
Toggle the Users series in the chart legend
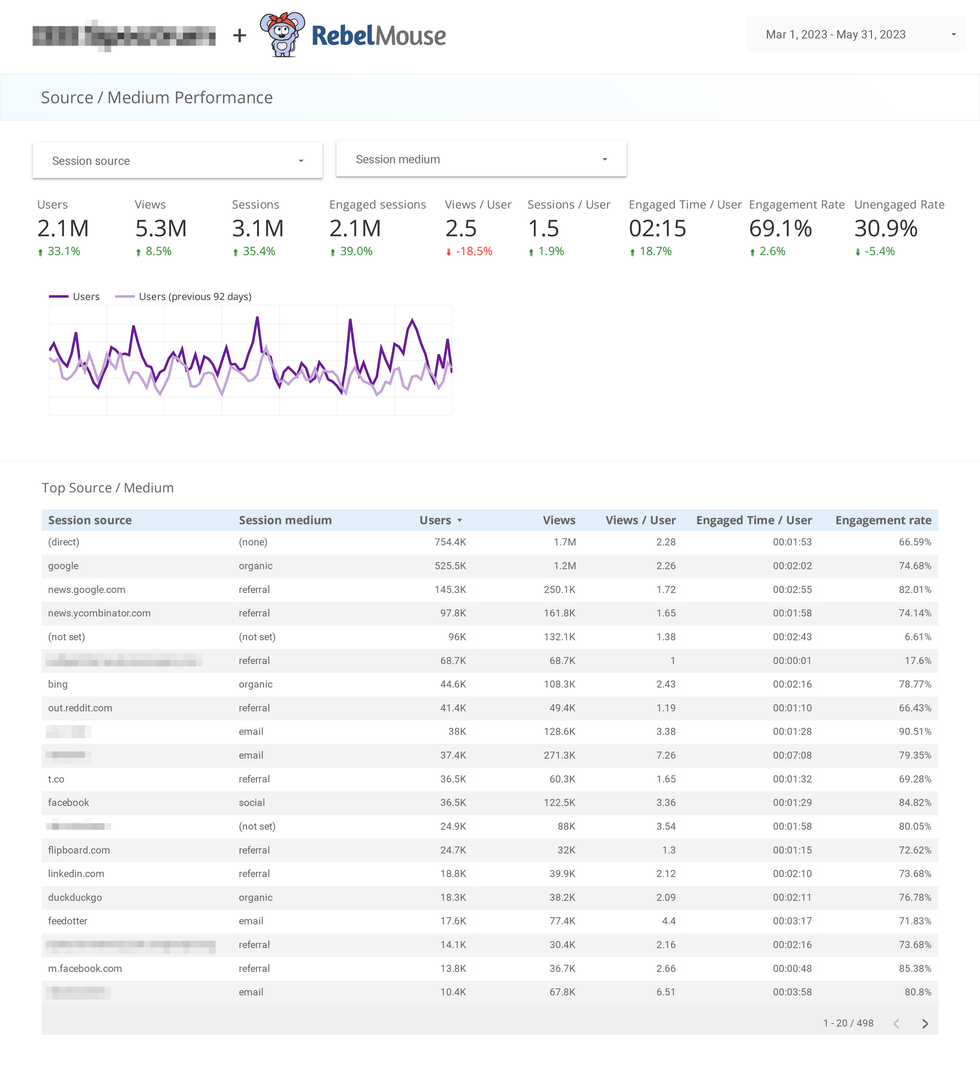click(75, 296)
